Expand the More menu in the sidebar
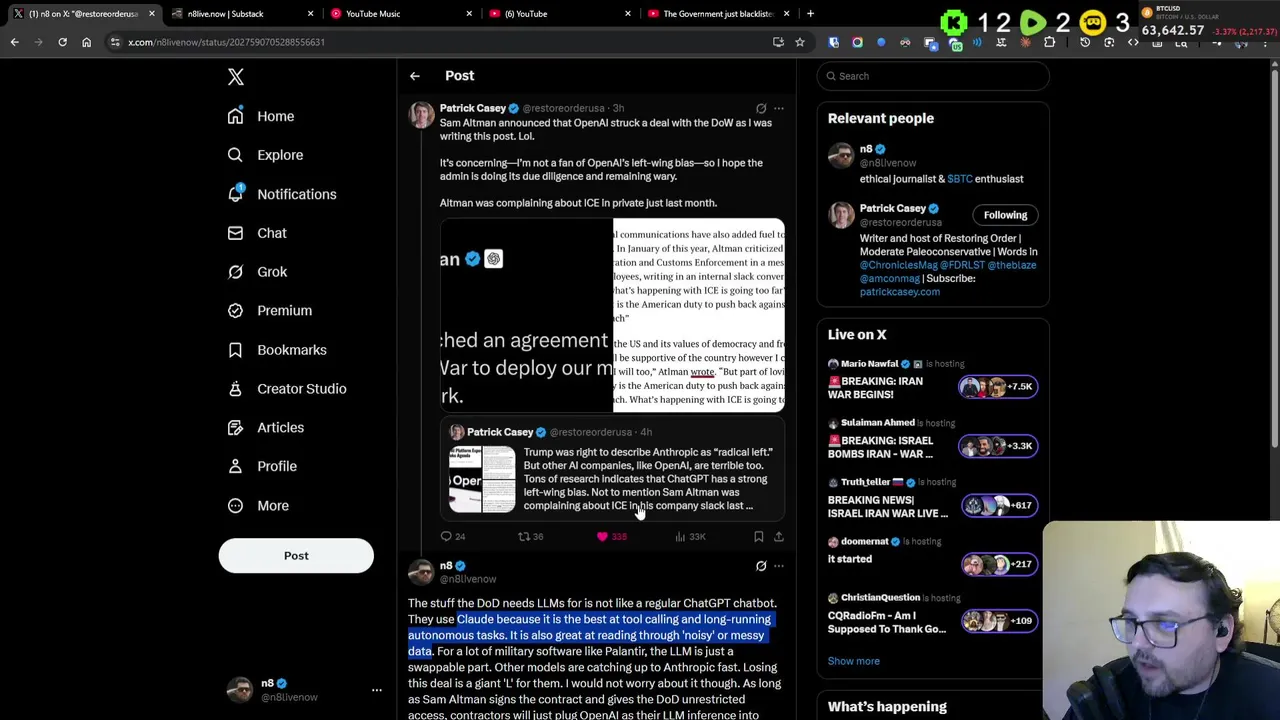This screenshot has width=1280, height=720. [258, 505]
